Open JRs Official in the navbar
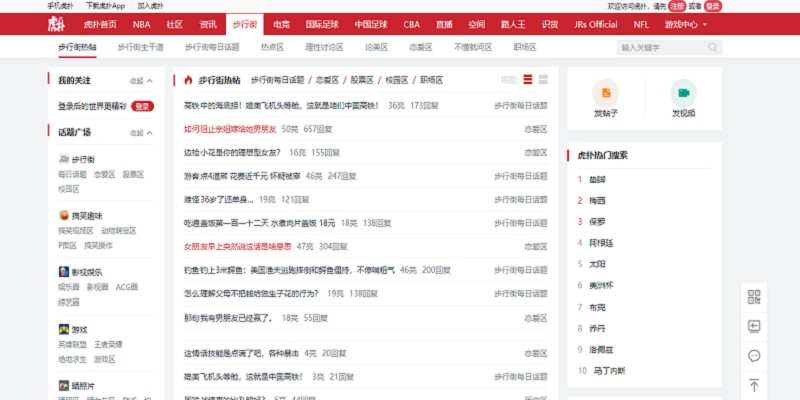Screen dimensions: 800x400 pos(595,24)
